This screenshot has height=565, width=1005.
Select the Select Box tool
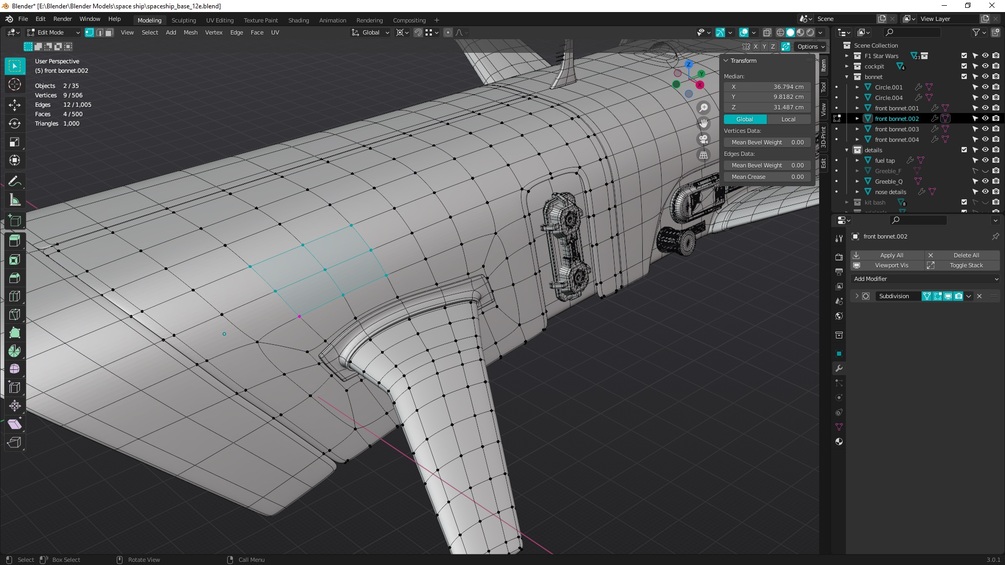point(15,65)
